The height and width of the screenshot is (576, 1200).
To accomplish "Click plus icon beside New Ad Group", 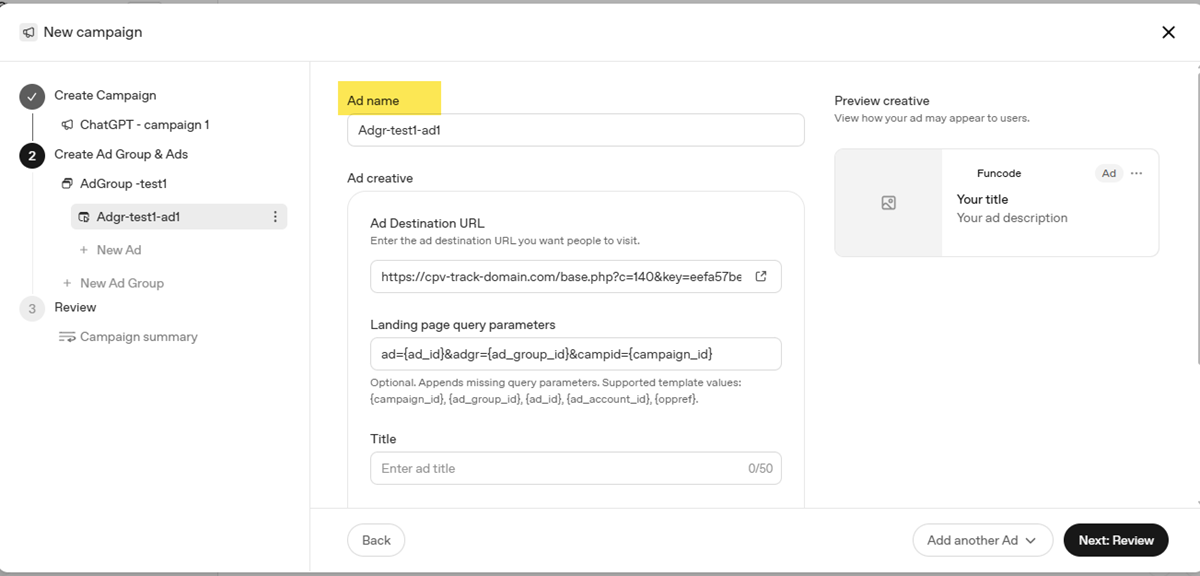I will 67,283.
